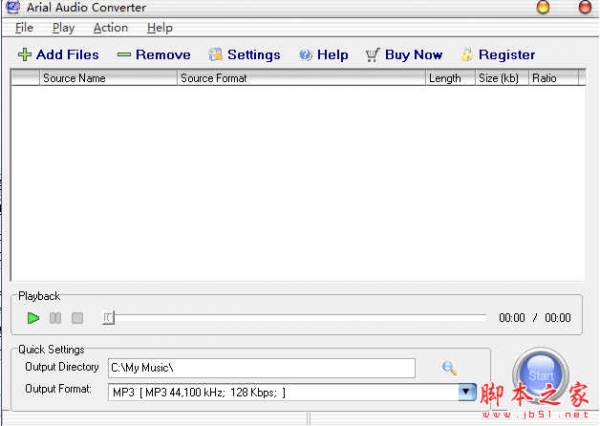This screenshot has width=600, height=426.
Task: Click the Register toolbar button
Action: pos(497,55)
